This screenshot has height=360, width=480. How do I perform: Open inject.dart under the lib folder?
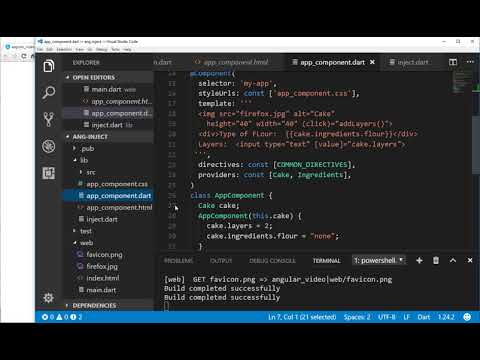[x=109, y=219]
